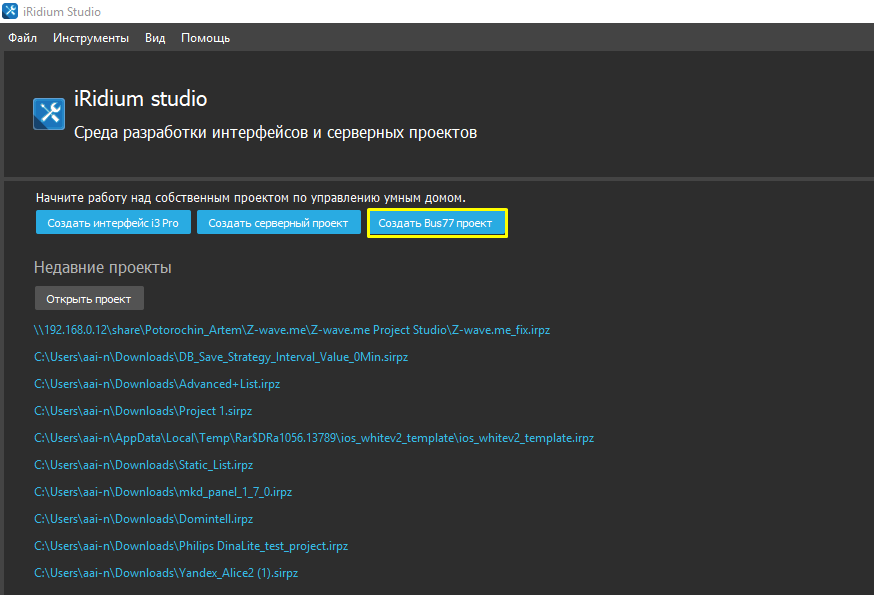The image size is (874, 595).
Task: Open ios_whitev2_template.irpz recent project
Action: (314, 438)
